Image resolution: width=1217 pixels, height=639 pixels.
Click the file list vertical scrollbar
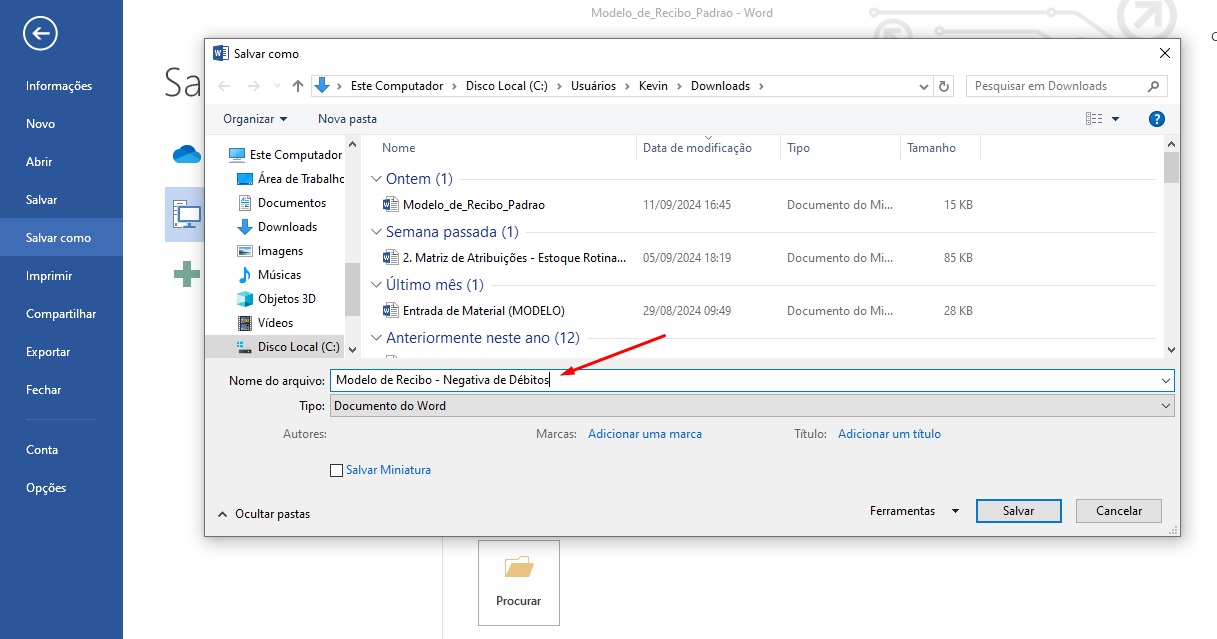click(x=1171, y=250)
